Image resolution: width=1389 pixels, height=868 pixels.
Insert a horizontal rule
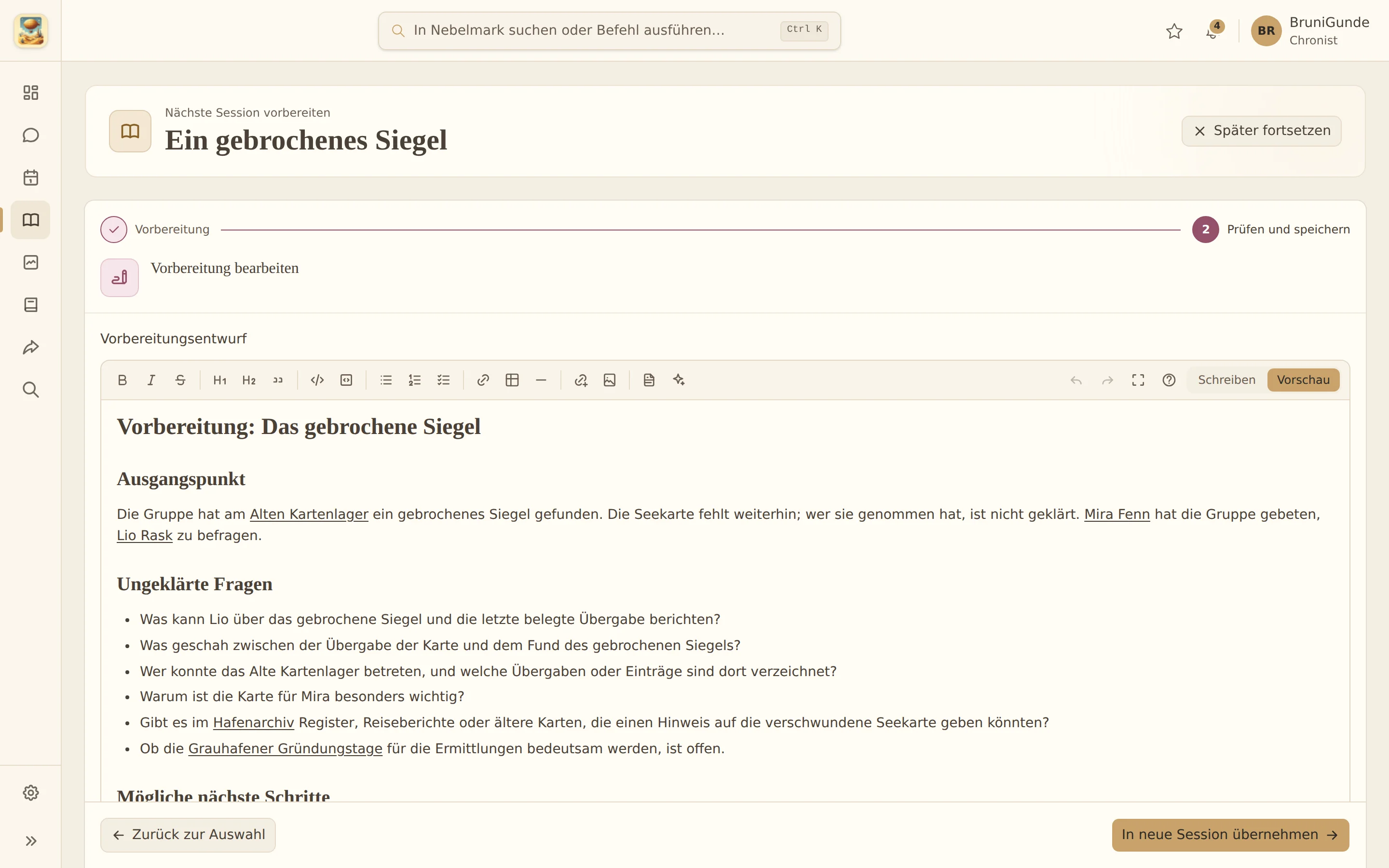click(541, 380)
